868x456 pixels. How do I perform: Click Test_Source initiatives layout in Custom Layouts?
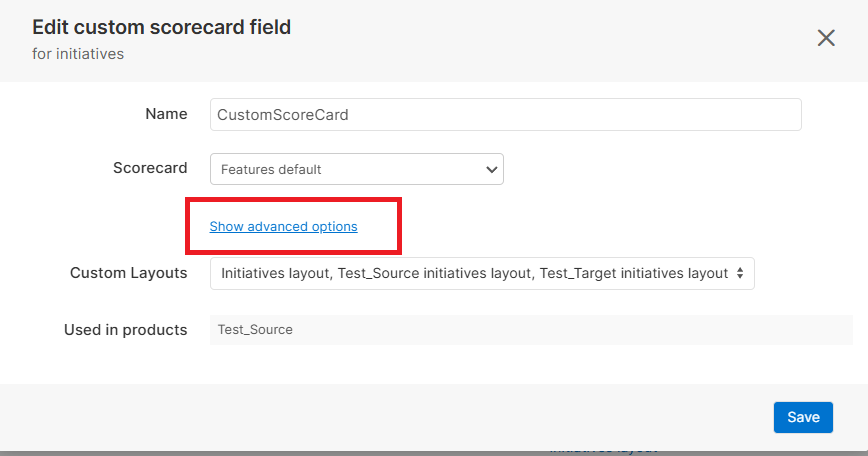433,273
